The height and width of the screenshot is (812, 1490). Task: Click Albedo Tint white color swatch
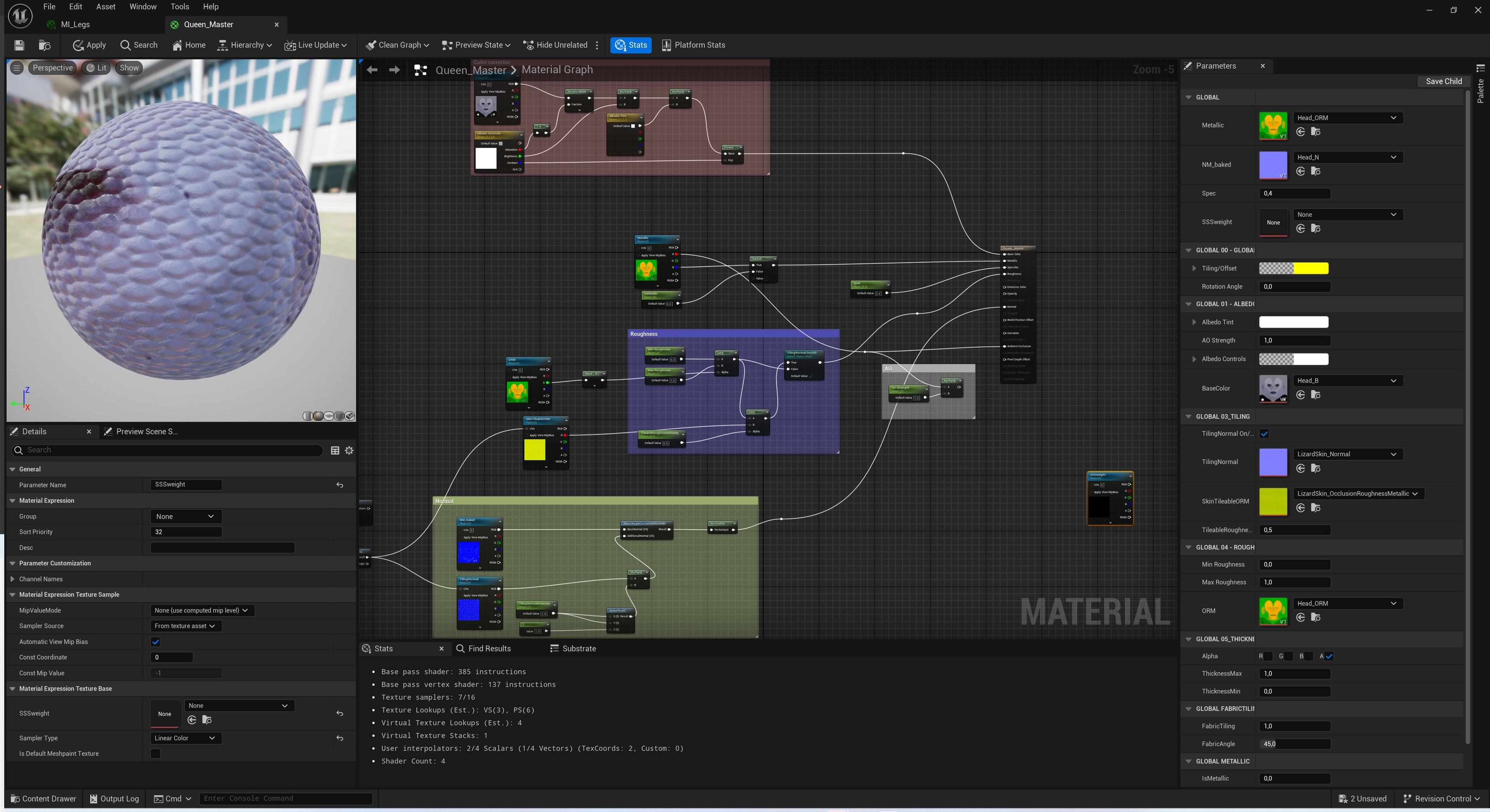[1293, 322]
